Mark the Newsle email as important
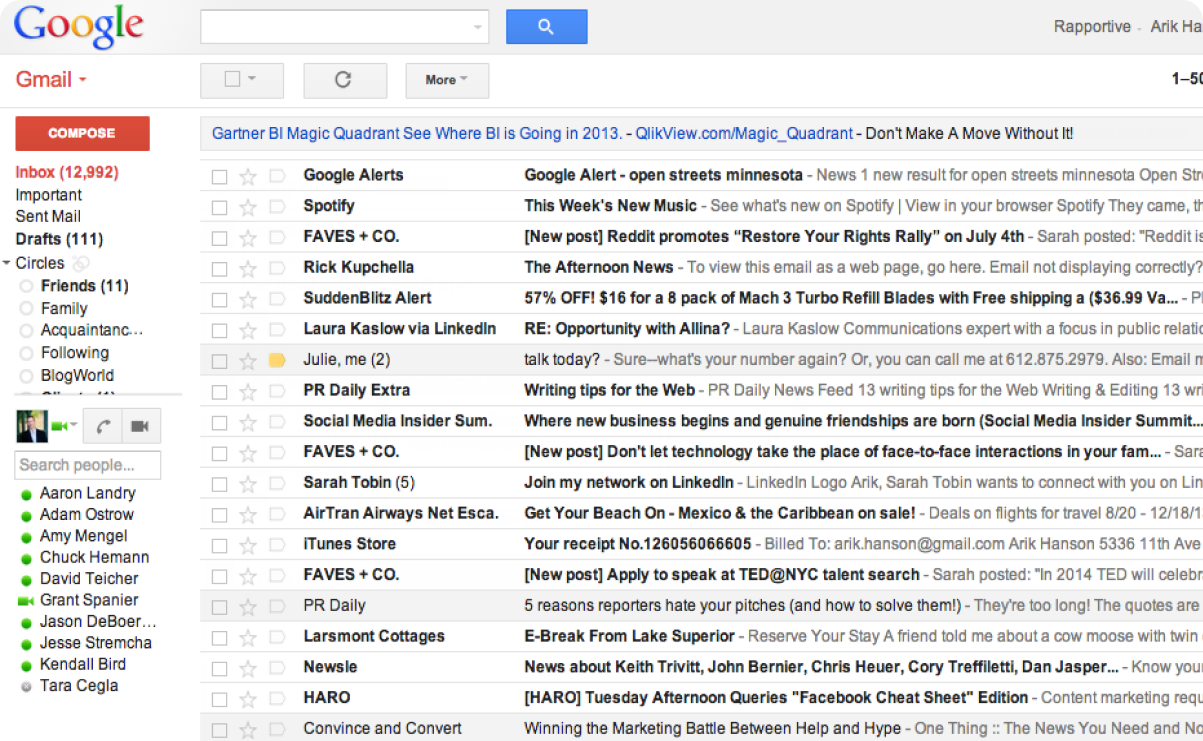The height and width of the screenshot is (741, 1203). [277, 668]
